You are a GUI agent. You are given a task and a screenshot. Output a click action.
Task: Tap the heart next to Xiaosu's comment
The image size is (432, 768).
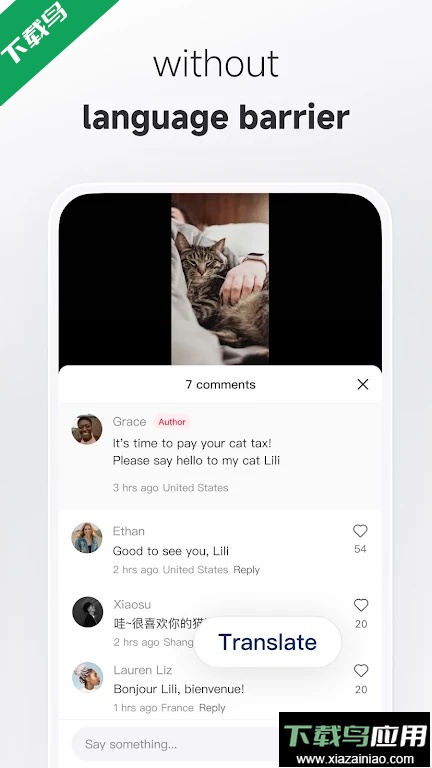[361, 605]
